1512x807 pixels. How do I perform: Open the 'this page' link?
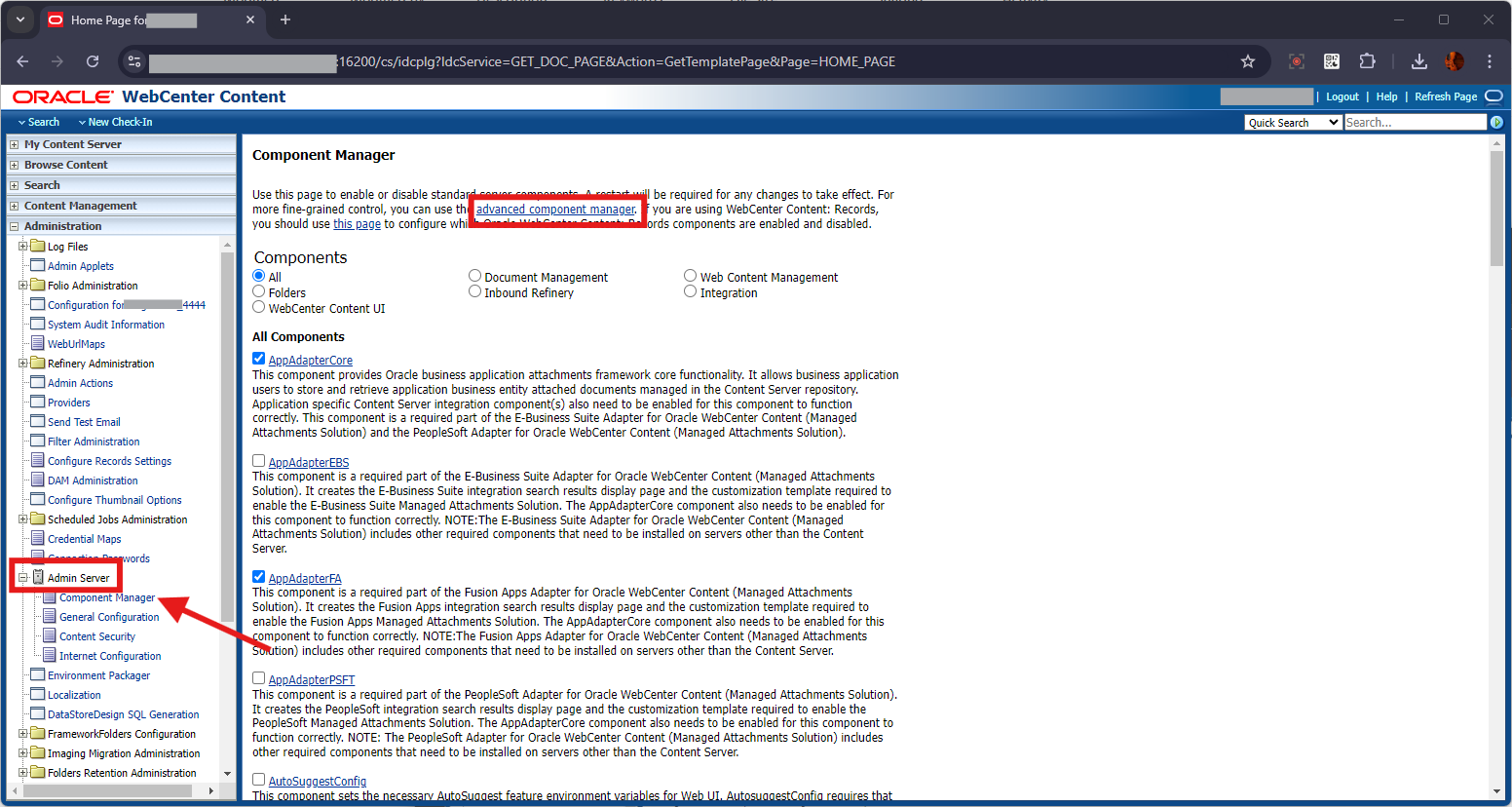coord(357,224)
